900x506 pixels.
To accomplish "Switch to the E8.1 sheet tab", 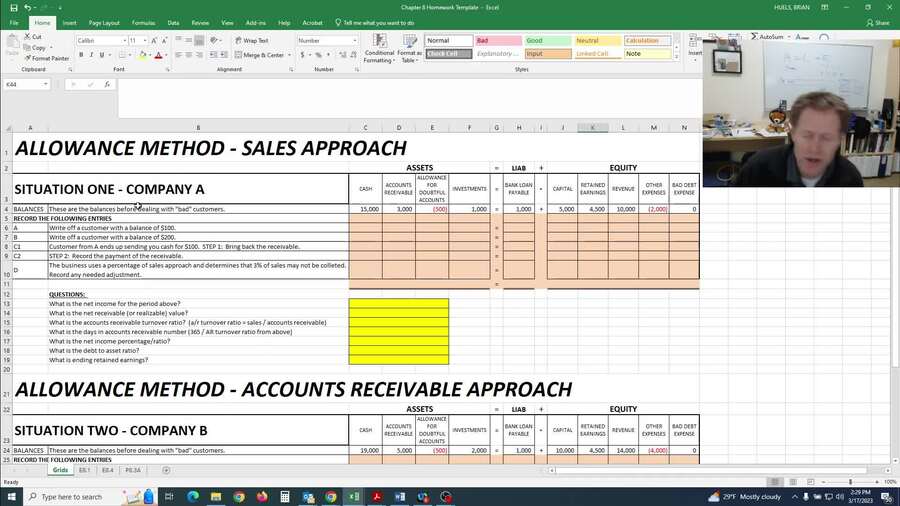I will pos(84,470).
